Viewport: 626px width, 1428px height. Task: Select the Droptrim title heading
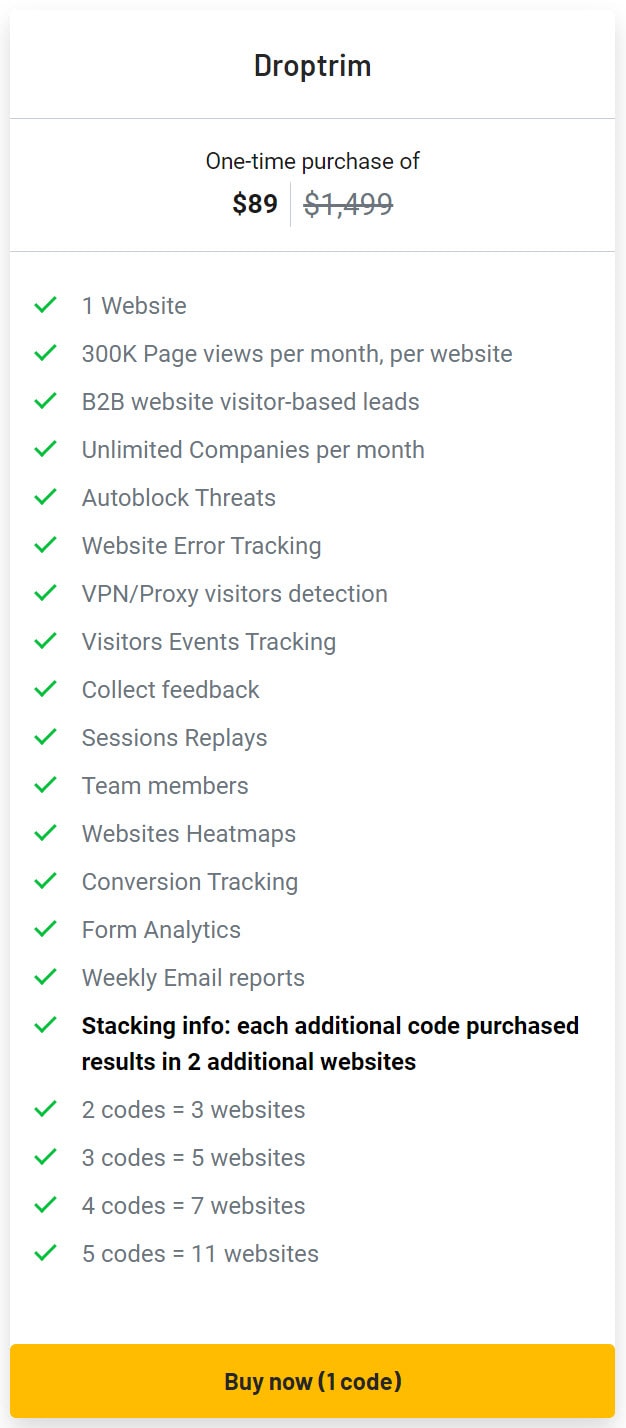[313, 66]
